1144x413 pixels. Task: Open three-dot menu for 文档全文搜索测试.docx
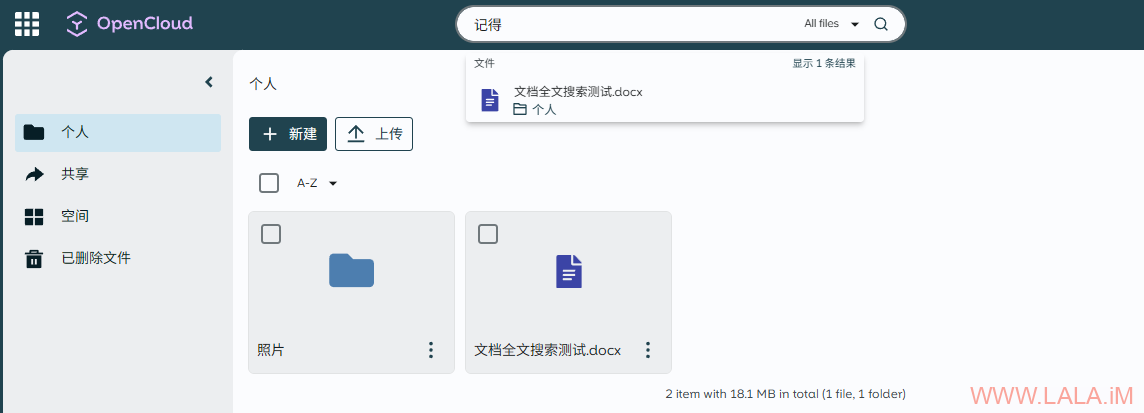648,350
